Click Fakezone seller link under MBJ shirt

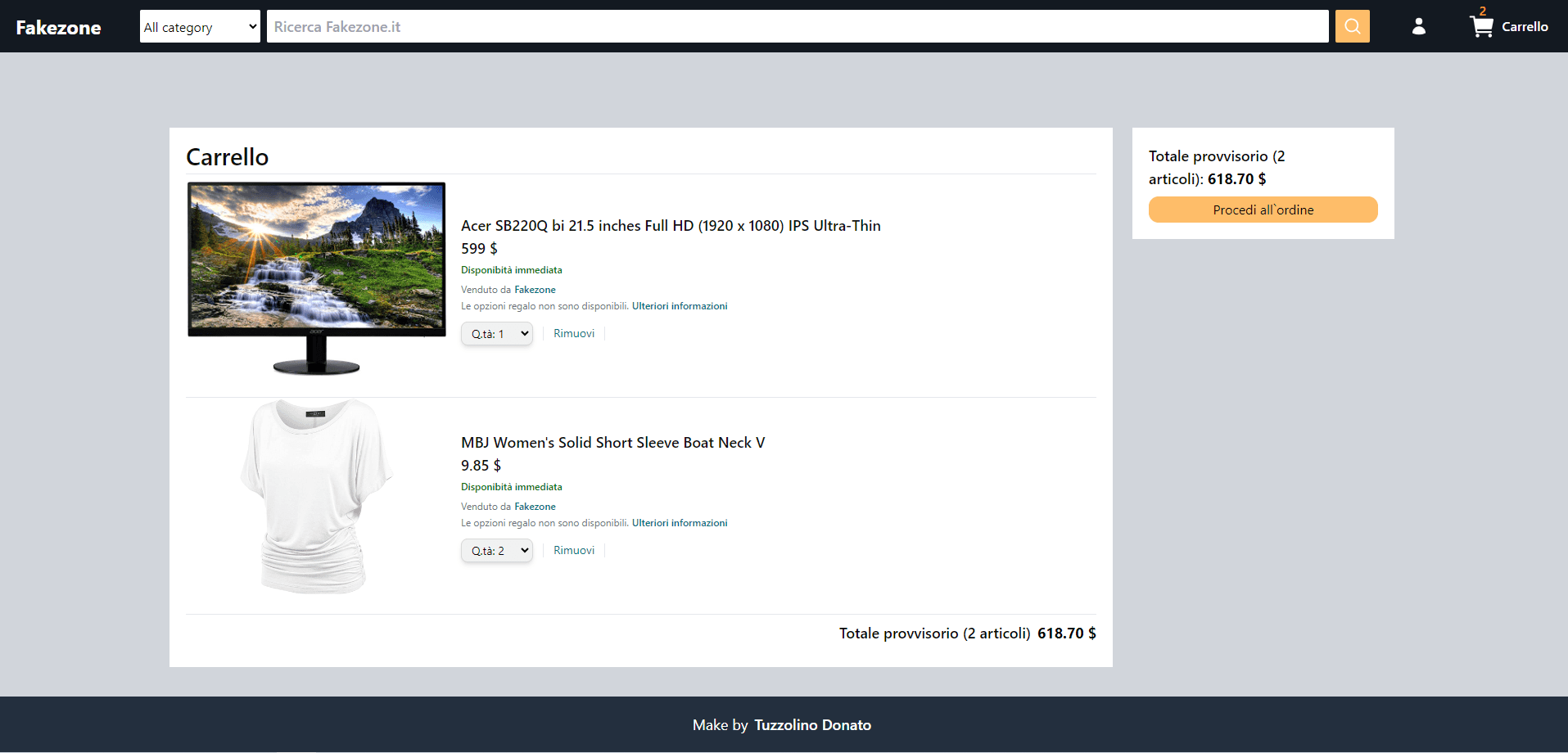[535, 507]
